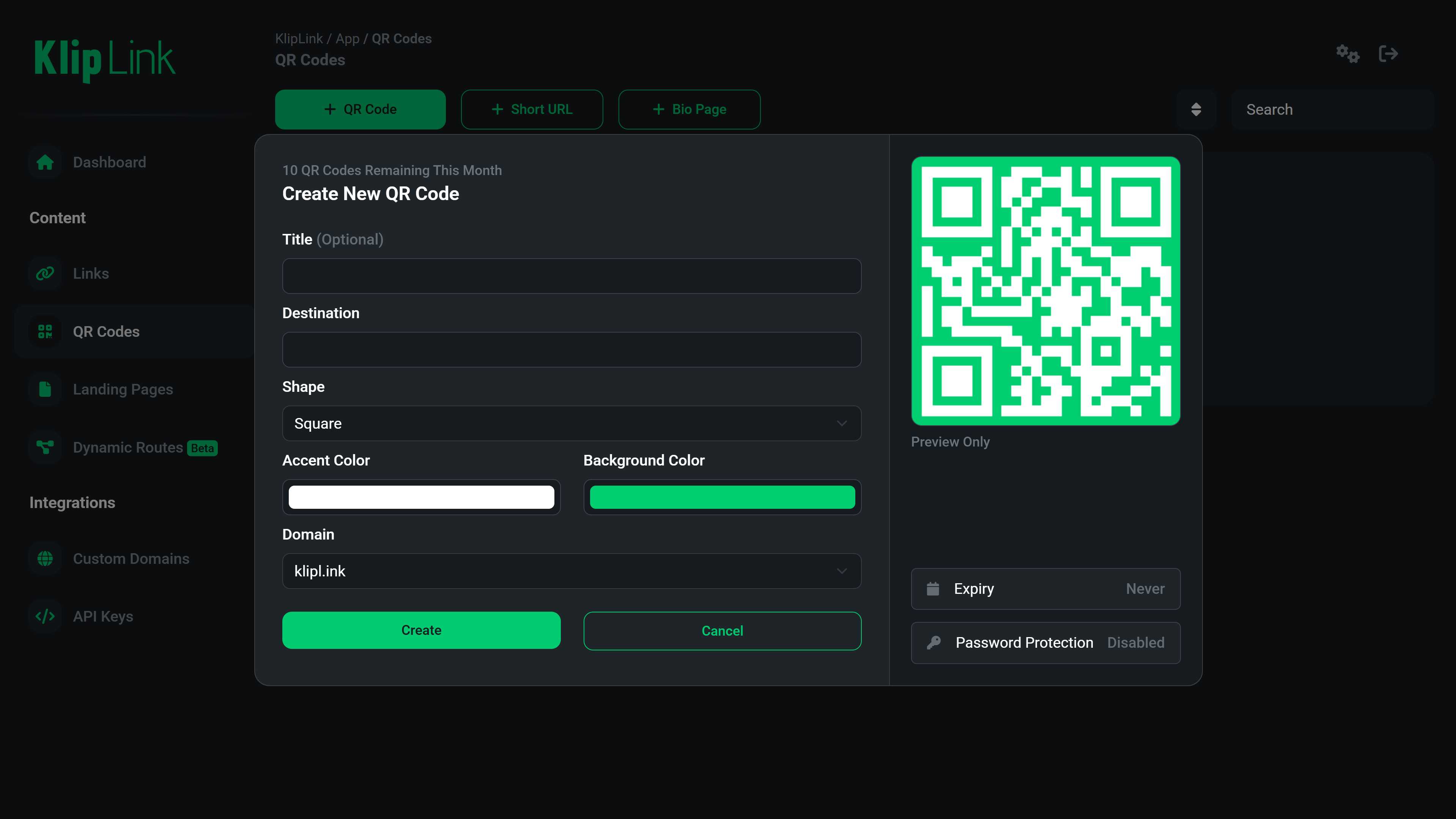Click the 'Integrations' section heading
Screen dimensions: 1456x819
72,503
